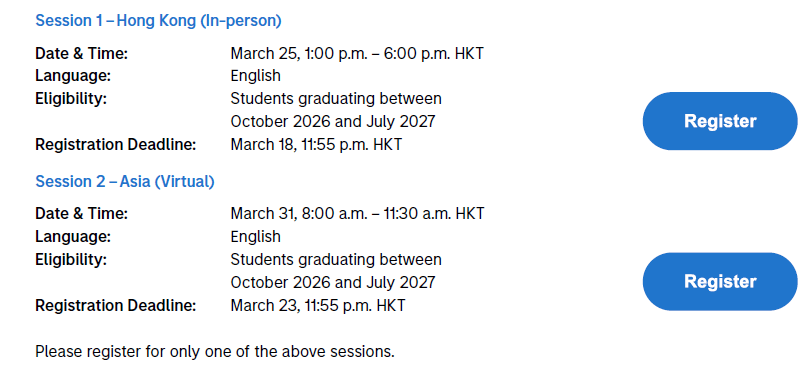Click Session 1's Date & Time label
The width and height of the screenshot is (805, 381).
tap(81, 53)
